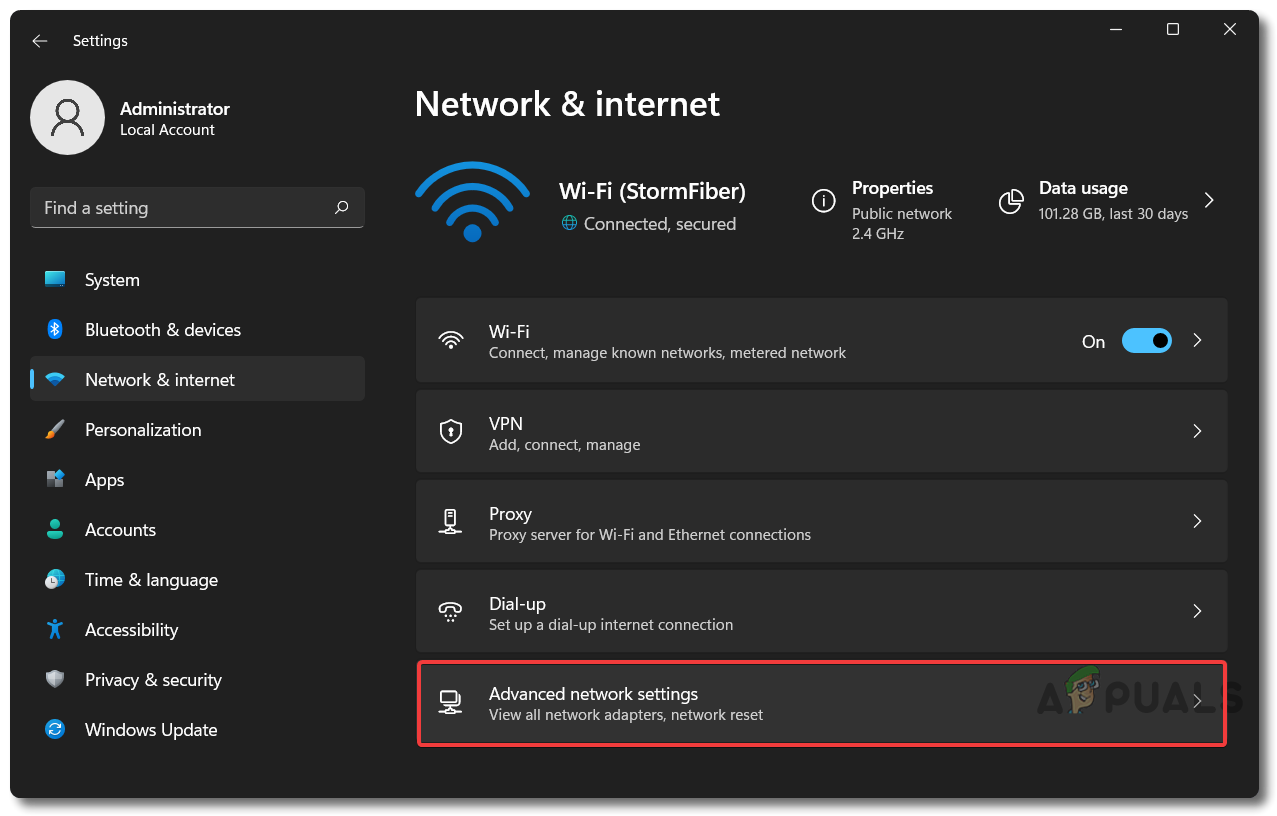Image resolution: width=1277 pixels, height=816 pixels.
Task: Click the Privacy & security shield icon
Action: tap(55, 680)
